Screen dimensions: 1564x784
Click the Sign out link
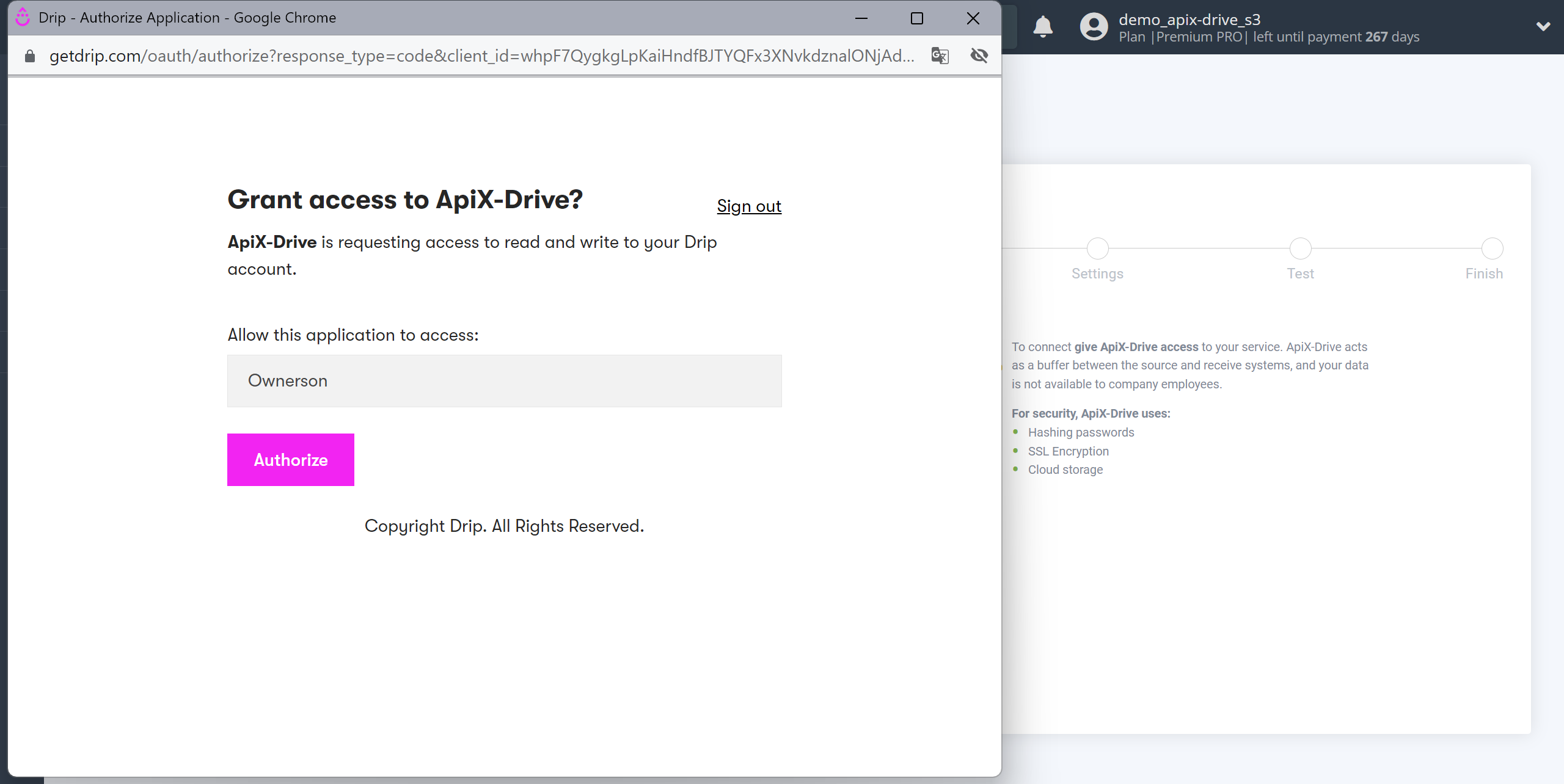749,206
